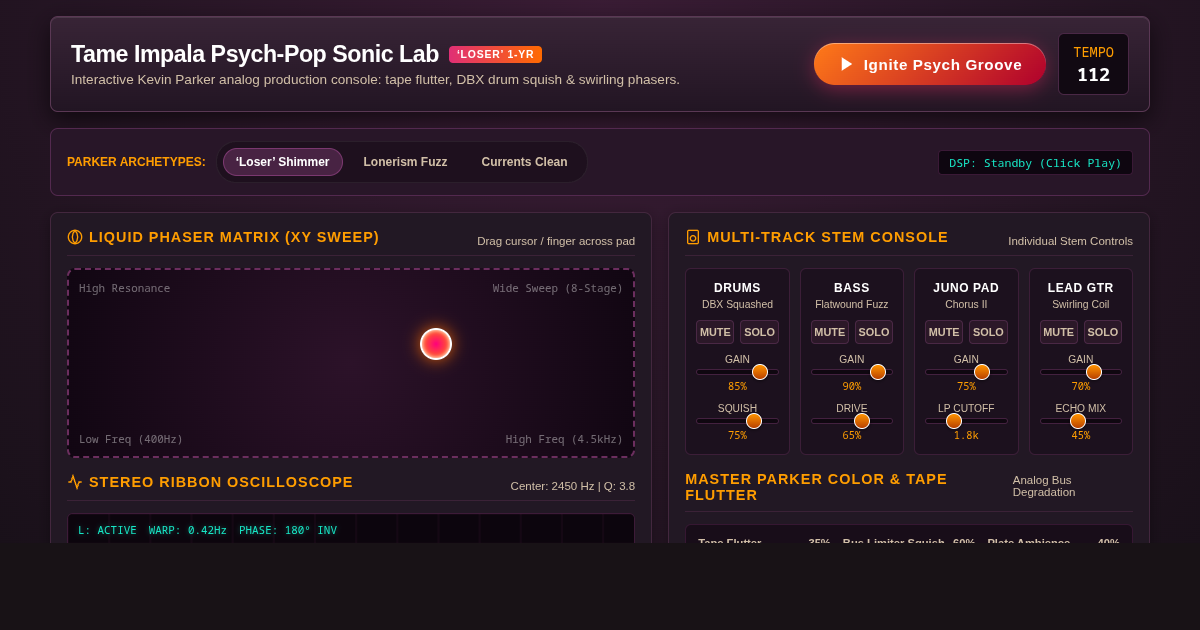The width and height of the screenshot is (1200, 630).
Task: Click the waveform icon beside Stereo Ribbon Oscilloscope
Action: [75, 482]
